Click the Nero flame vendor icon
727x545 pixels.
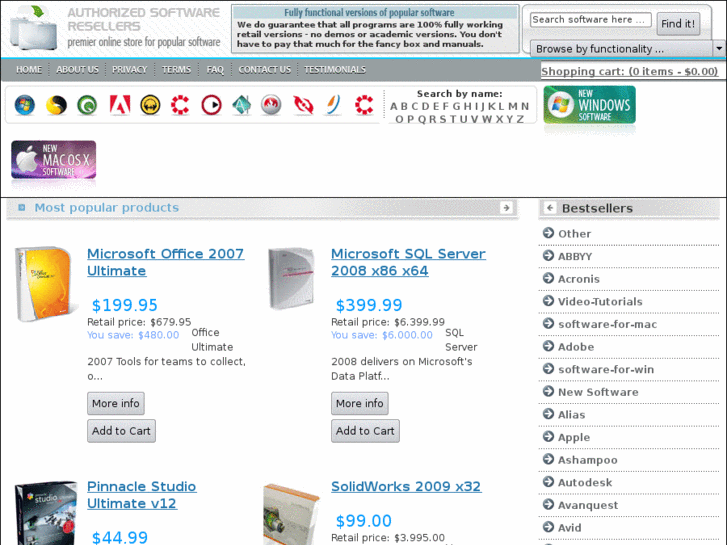pyautogui.click(x=271, y=105)
